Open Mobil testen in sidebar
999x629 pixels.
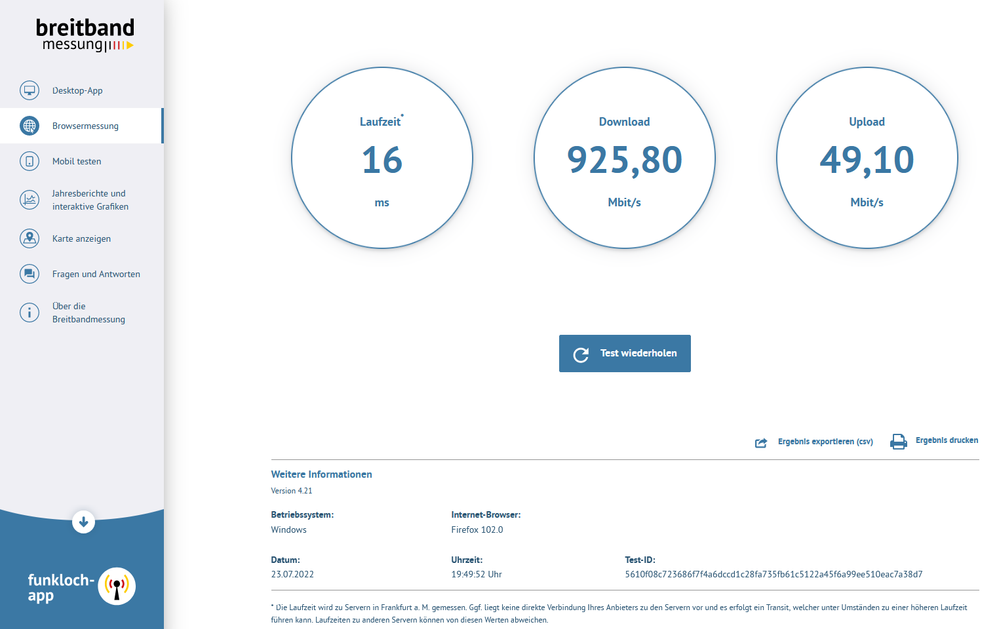coord(82,161)
